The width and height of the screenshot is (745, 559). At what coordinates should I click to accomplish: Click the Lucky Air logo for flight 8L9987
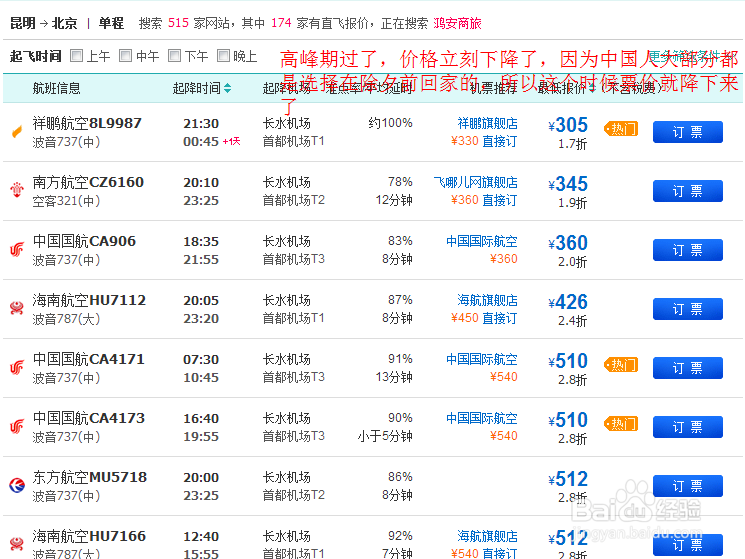pos(17,131)
